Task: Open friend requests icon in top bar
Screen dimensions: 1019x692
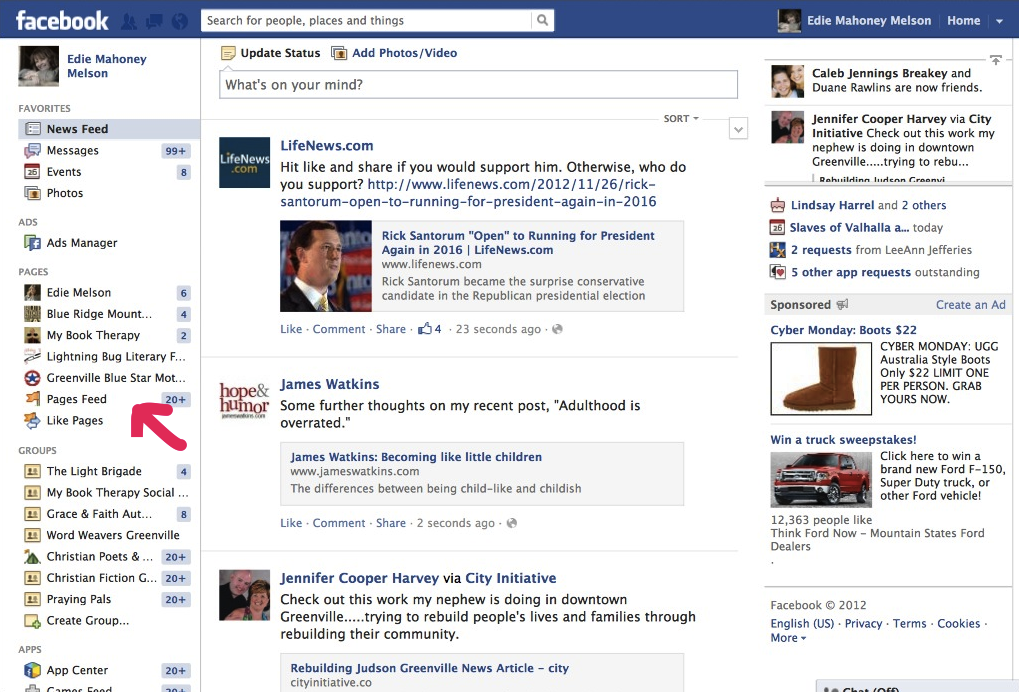Action: 129,21
